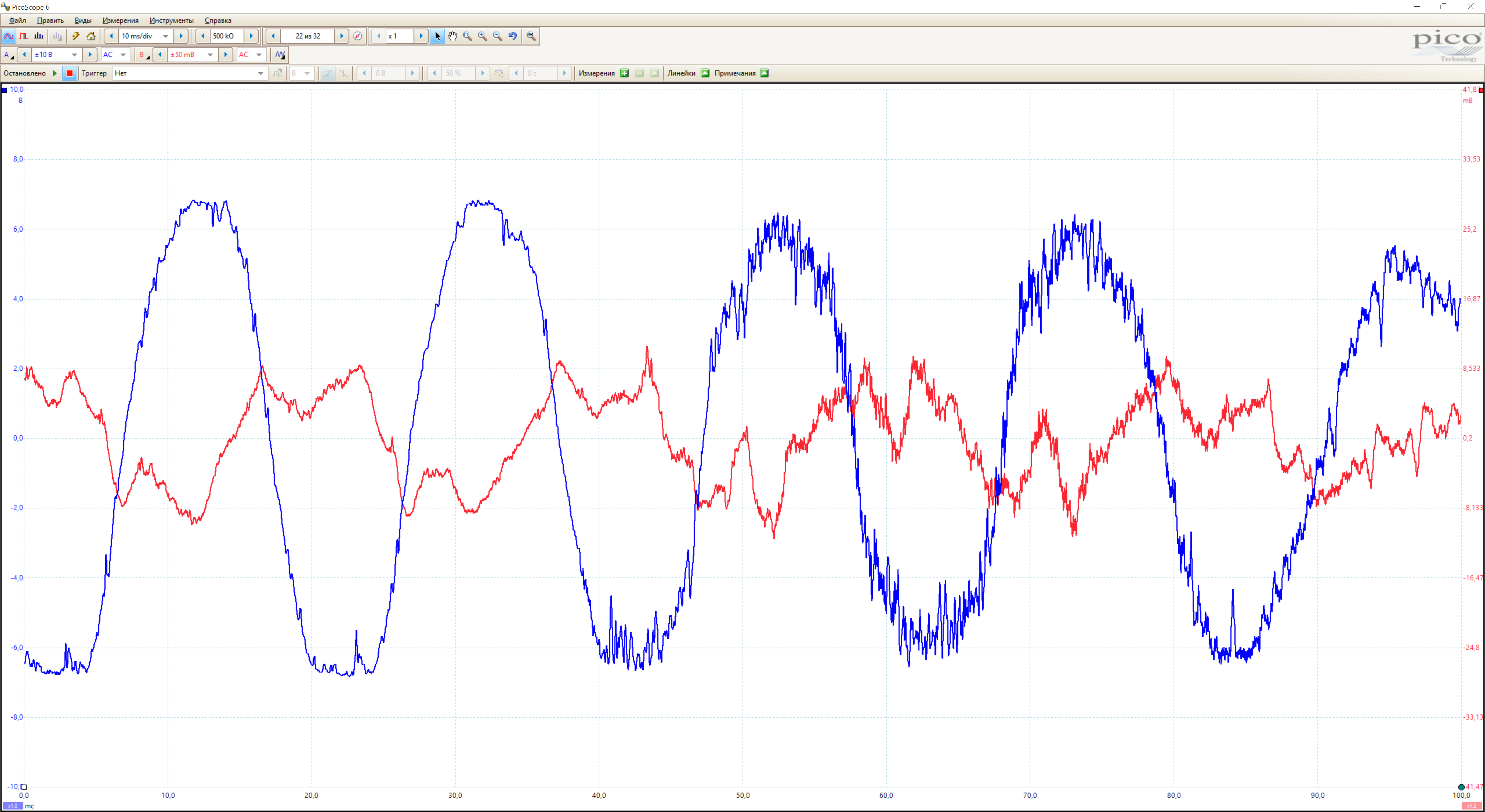
Task: Open the Инструменты menu
Action: click(171, 20)
